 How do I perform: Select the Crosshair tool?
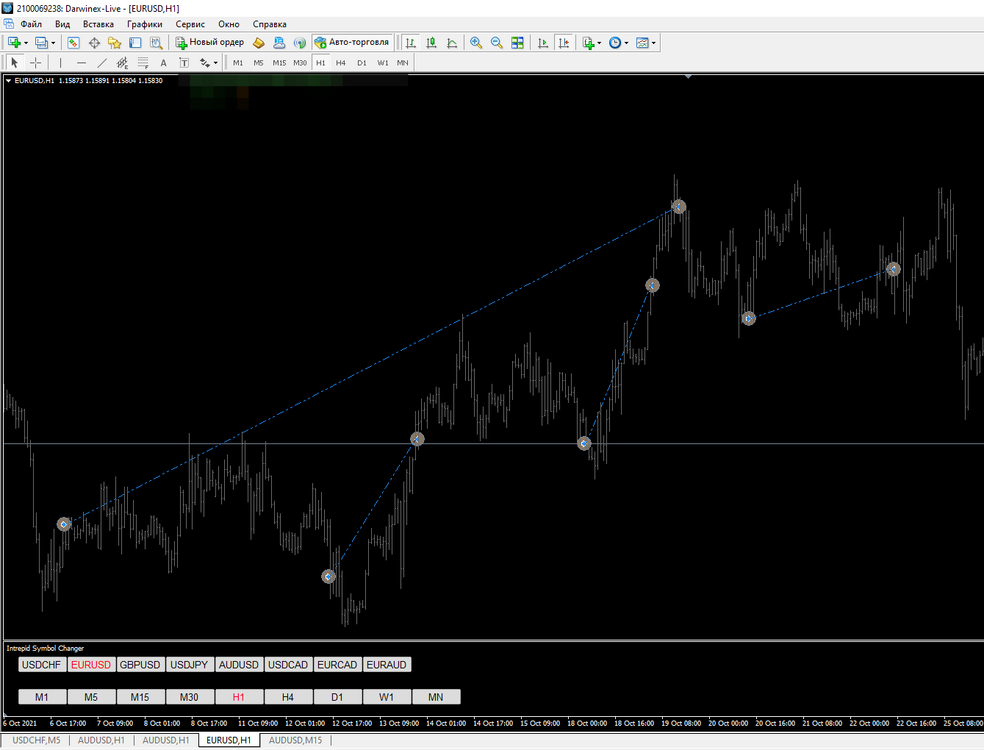coord(35,63)
